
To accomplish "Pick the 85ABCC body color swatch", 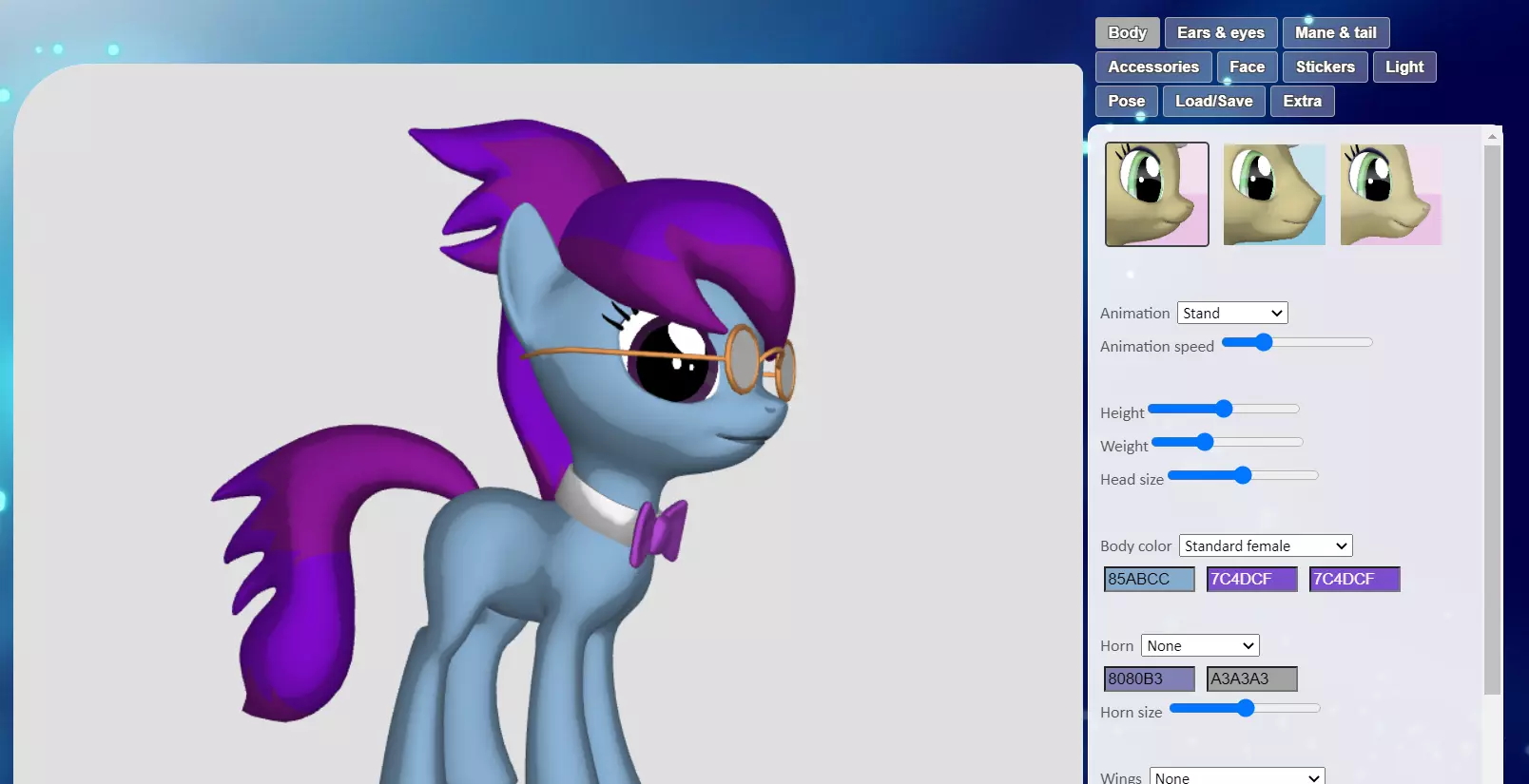I will [x=1150, y=579].
